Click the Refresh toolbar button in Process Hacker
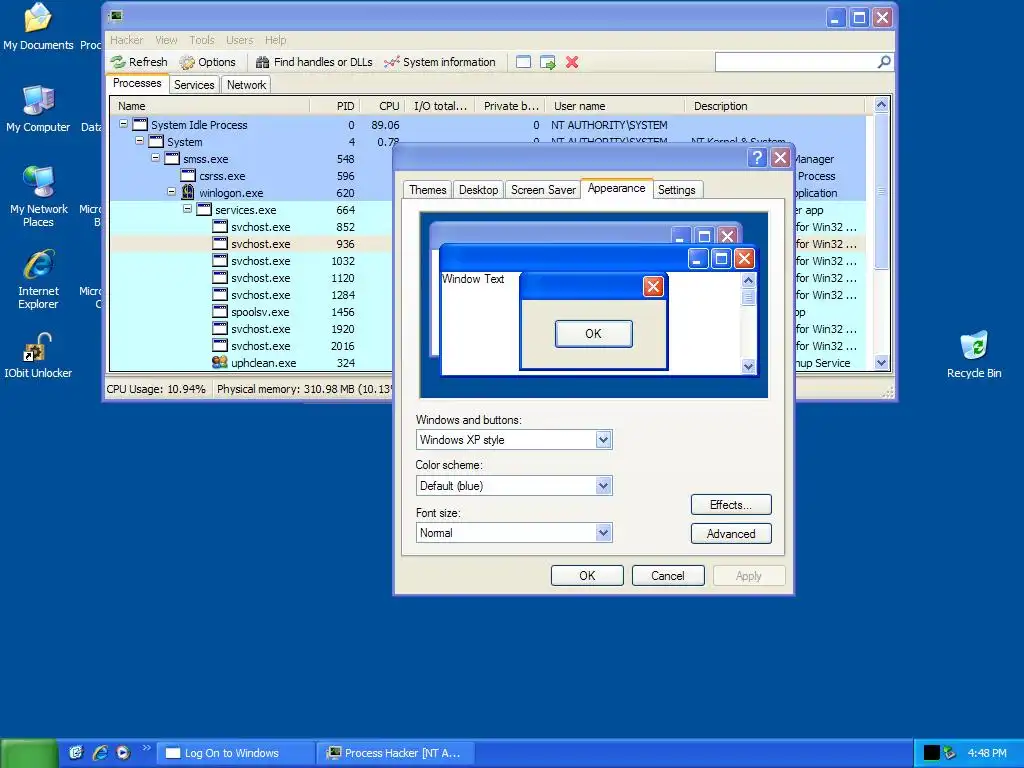Screen dimensions: 1024x768 click(139, 62)
